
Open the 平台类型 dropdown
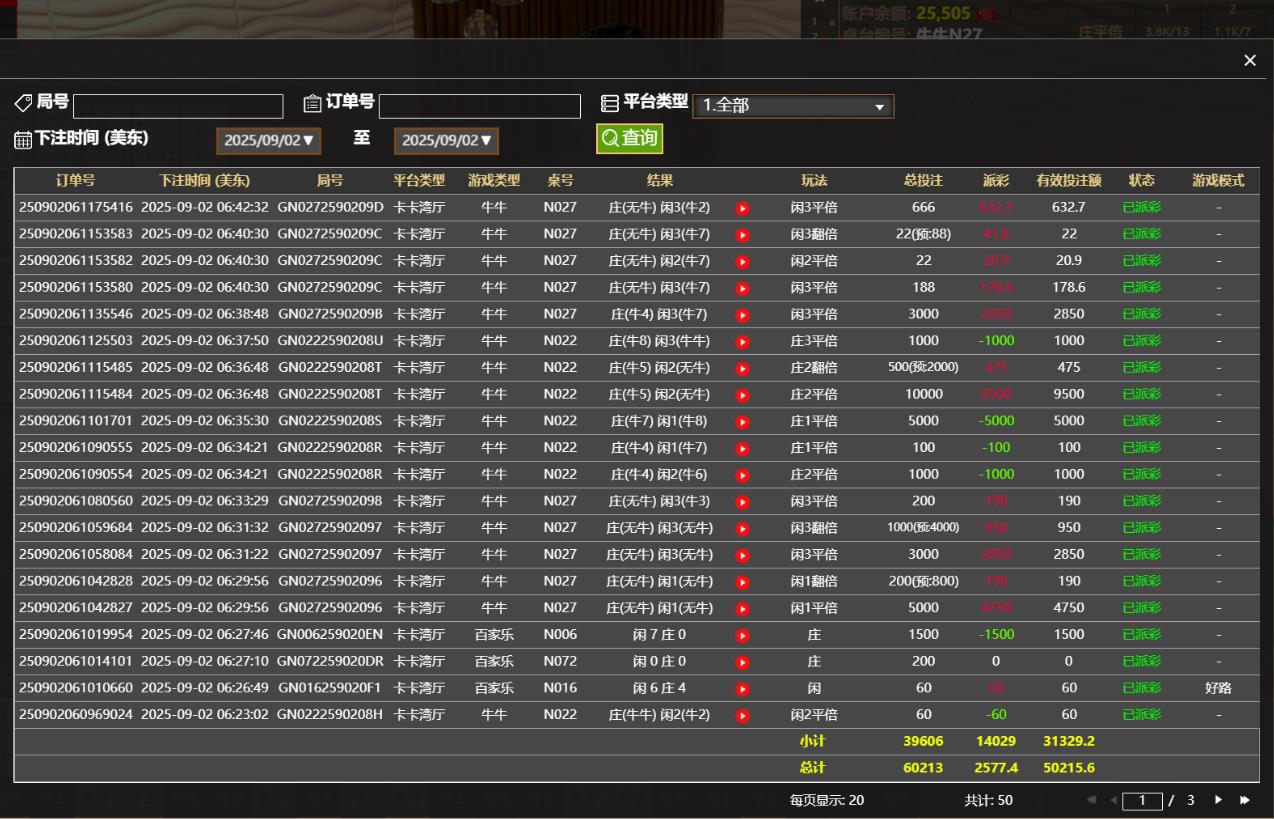793,106
